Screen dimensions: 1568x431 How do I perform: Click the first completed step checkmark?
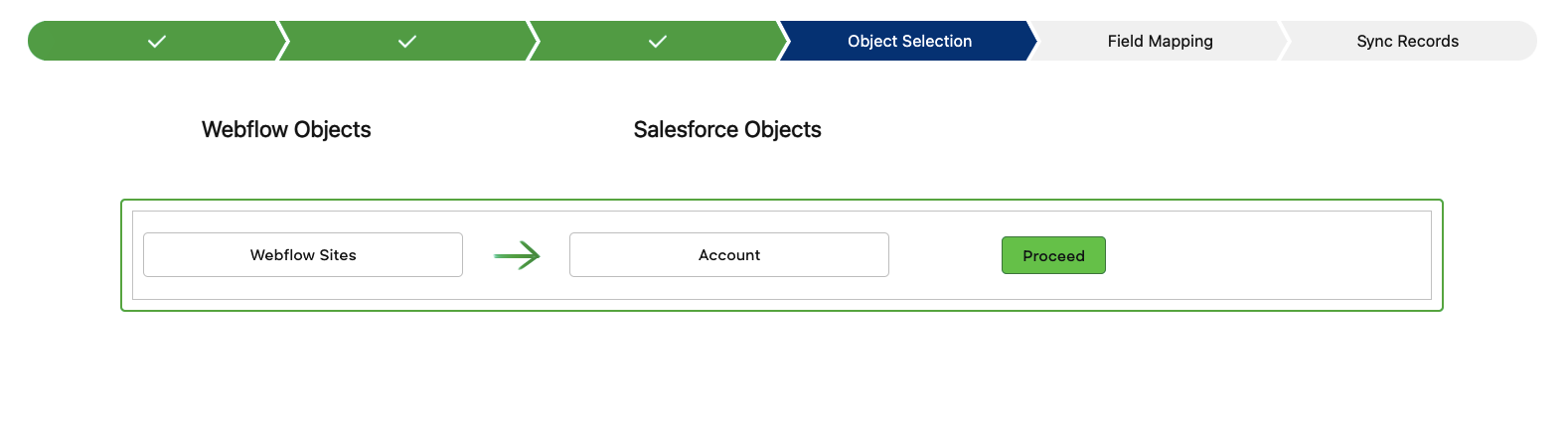point(157,41)
